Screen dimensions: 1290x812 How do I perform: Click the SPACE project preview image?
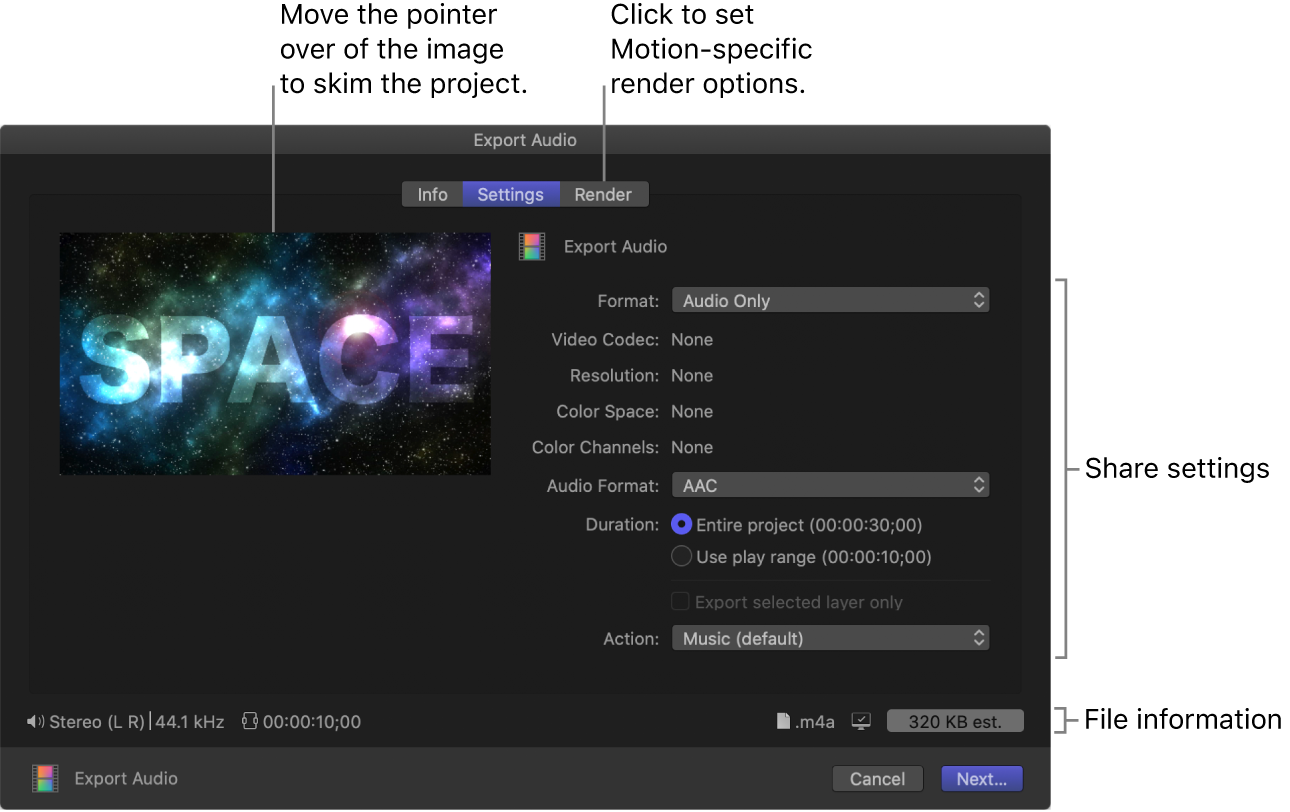[x=275, y=353]
